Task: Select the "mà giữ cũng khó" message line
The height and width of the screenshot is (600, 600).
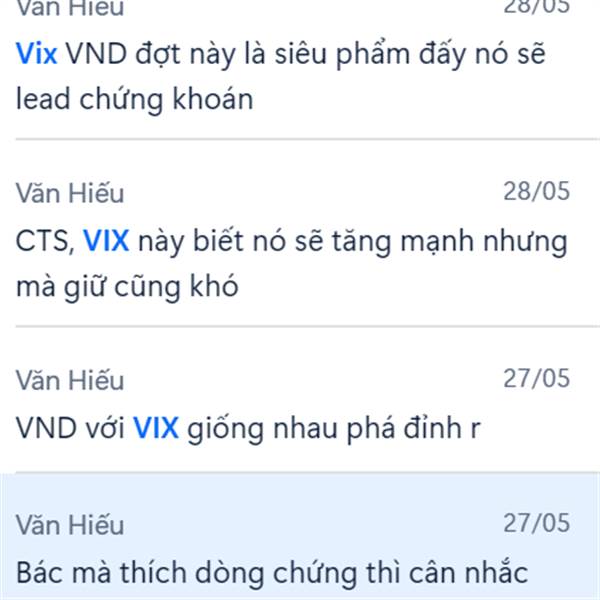Action: point(127,287)
